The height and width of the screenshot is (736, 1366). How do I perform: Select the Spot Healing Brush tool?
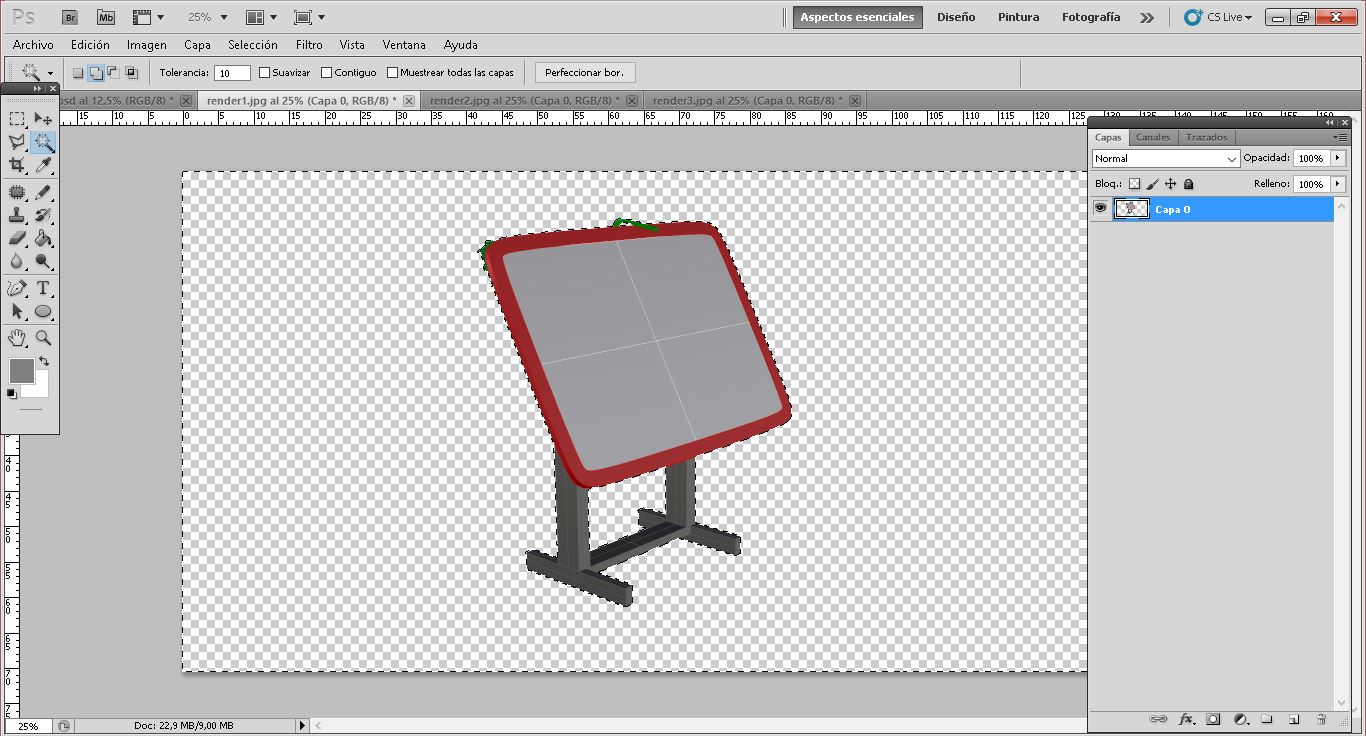coord(17,192)
